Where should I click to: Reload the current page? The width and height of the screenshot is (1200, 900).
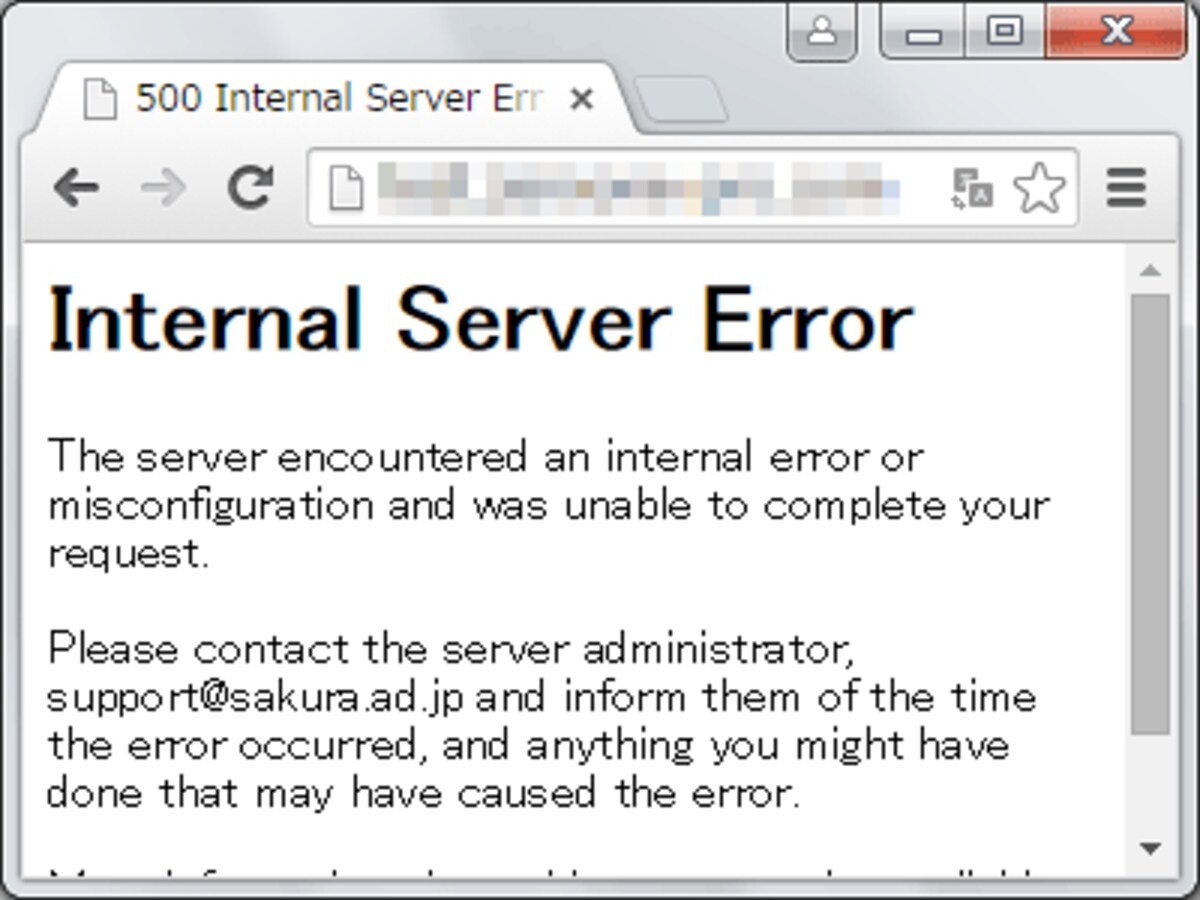[x=250, y=187]
